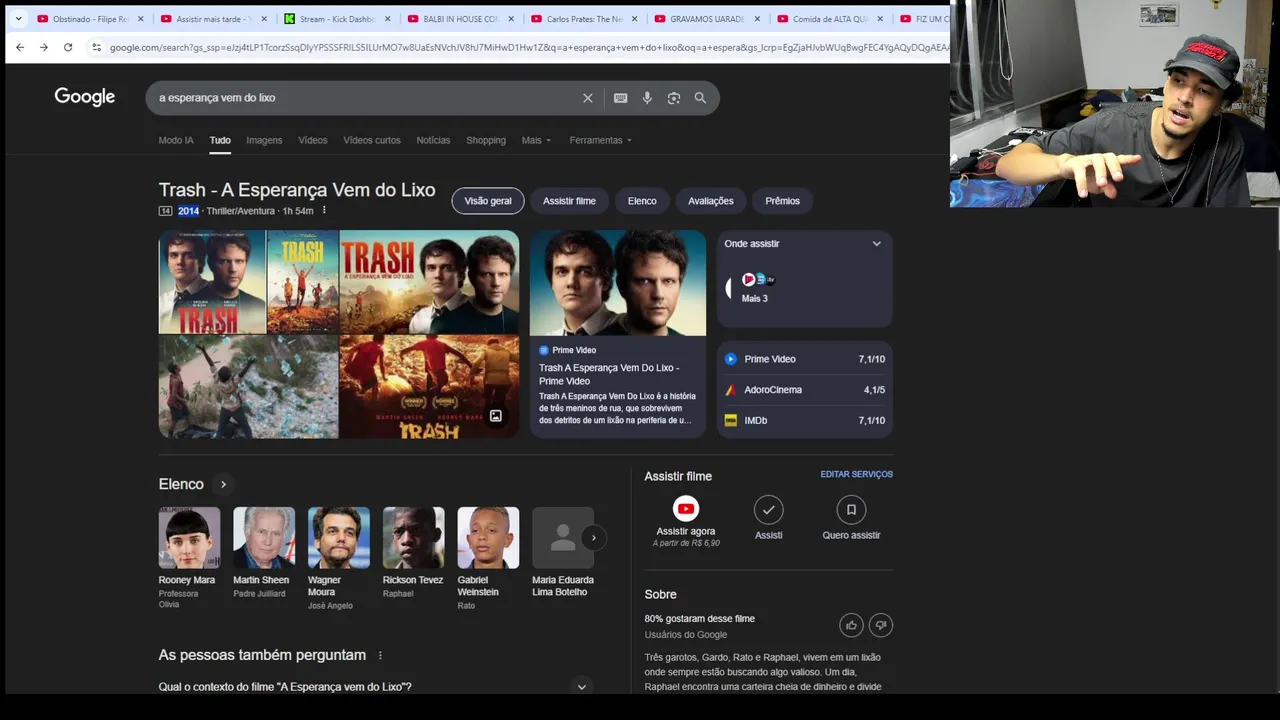Switch to the Obstinado - Filipe browser tab
The height and width of the screenshot is (720, 1280).
click(90, 19)
